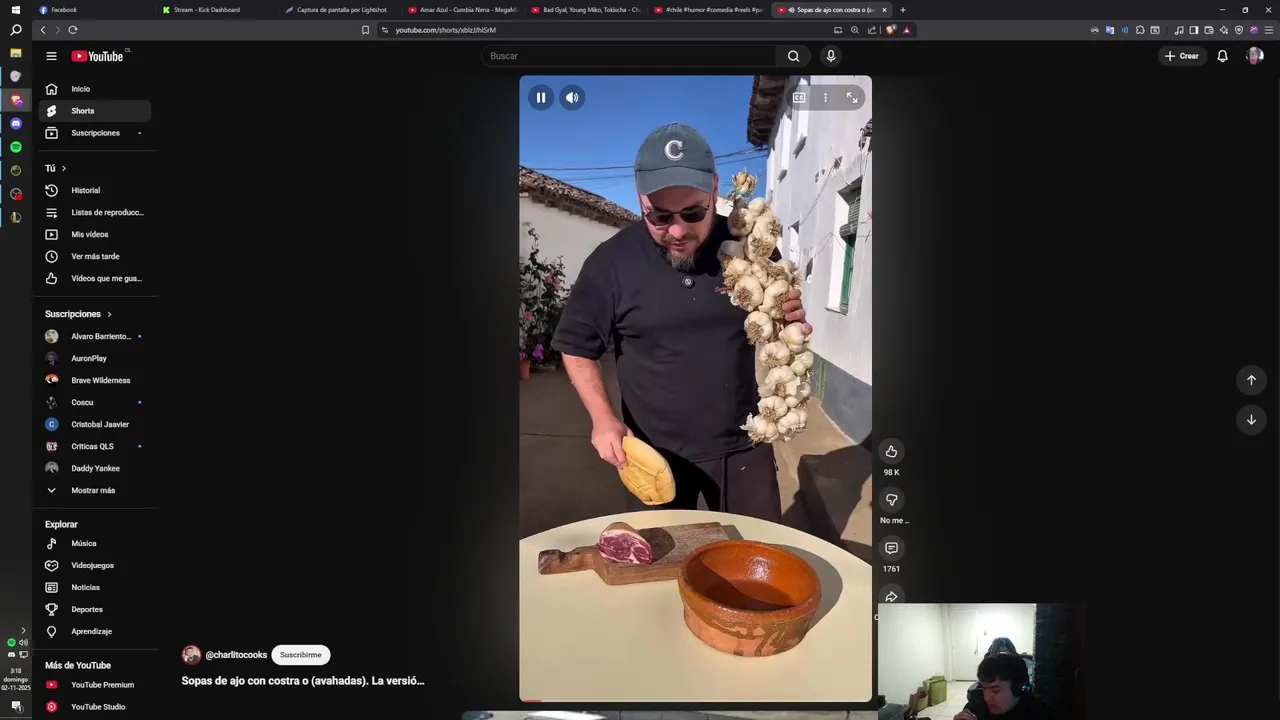Viewport: 1280px width, 720px height.
Task: Go to Inicio in the sidebar
Action: click(x=94, y=89)
